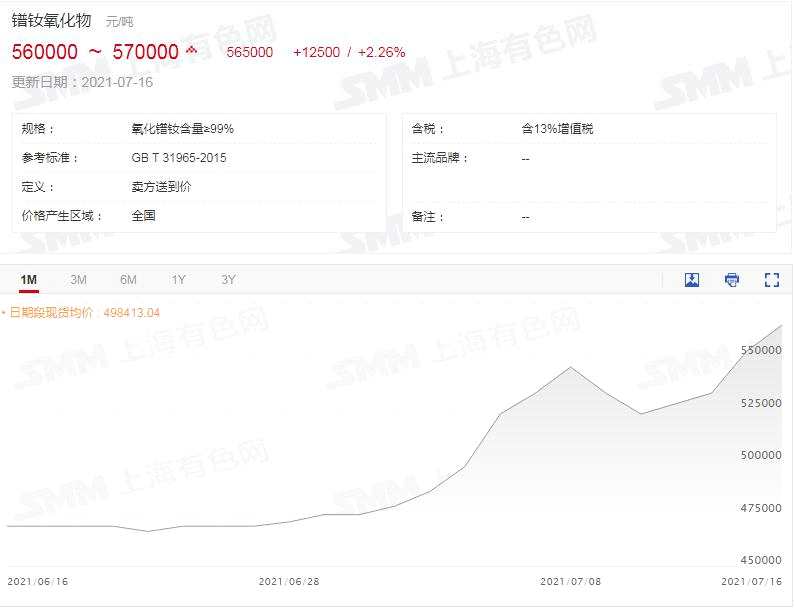Click the percentage change +2.26%
Image resolution: width=795 pixels, height=612 pixels.
point(381,52)
